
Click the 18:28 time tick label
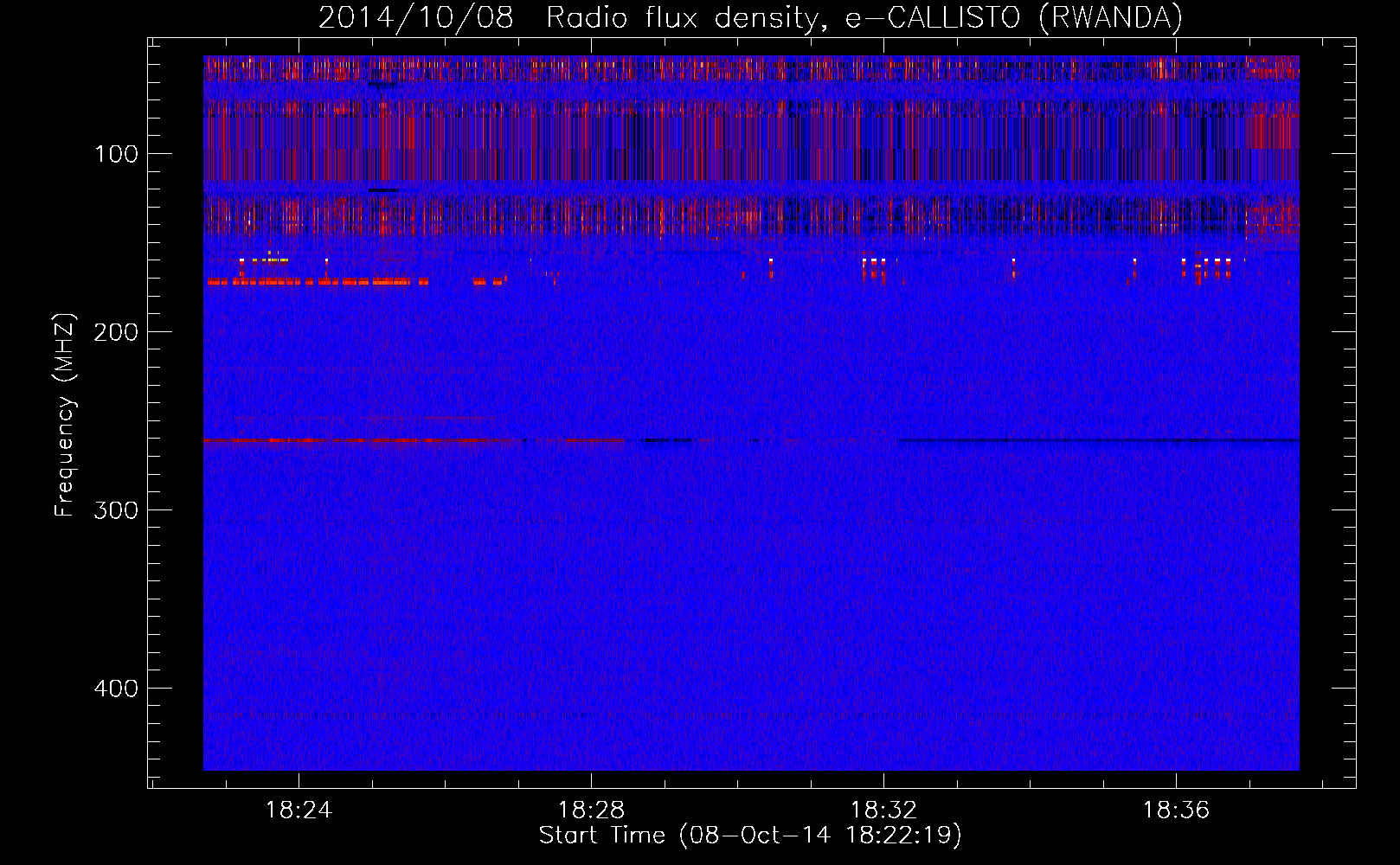coord(591,811)
